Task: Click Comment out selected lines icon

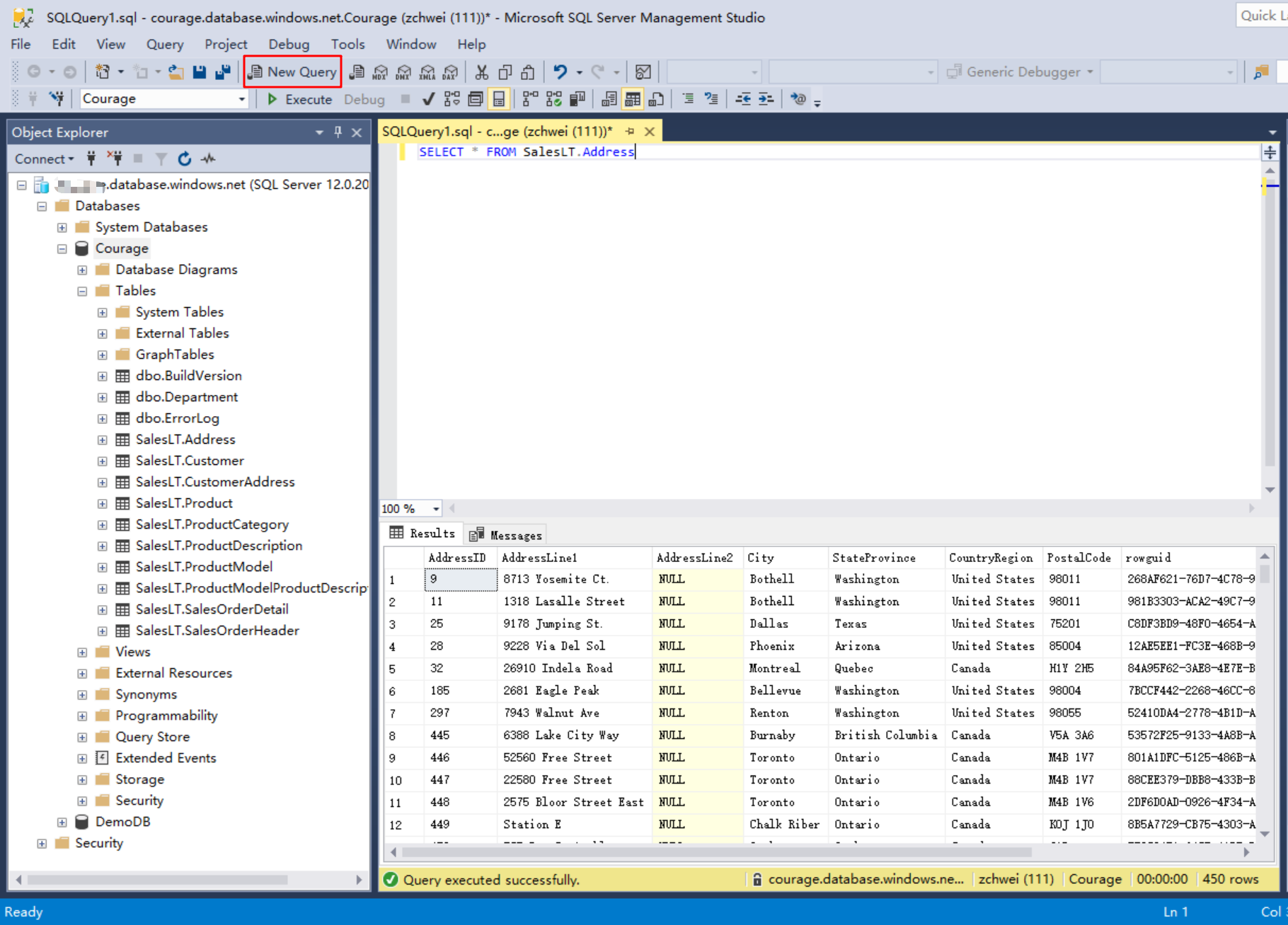Action: pos(688,99)
